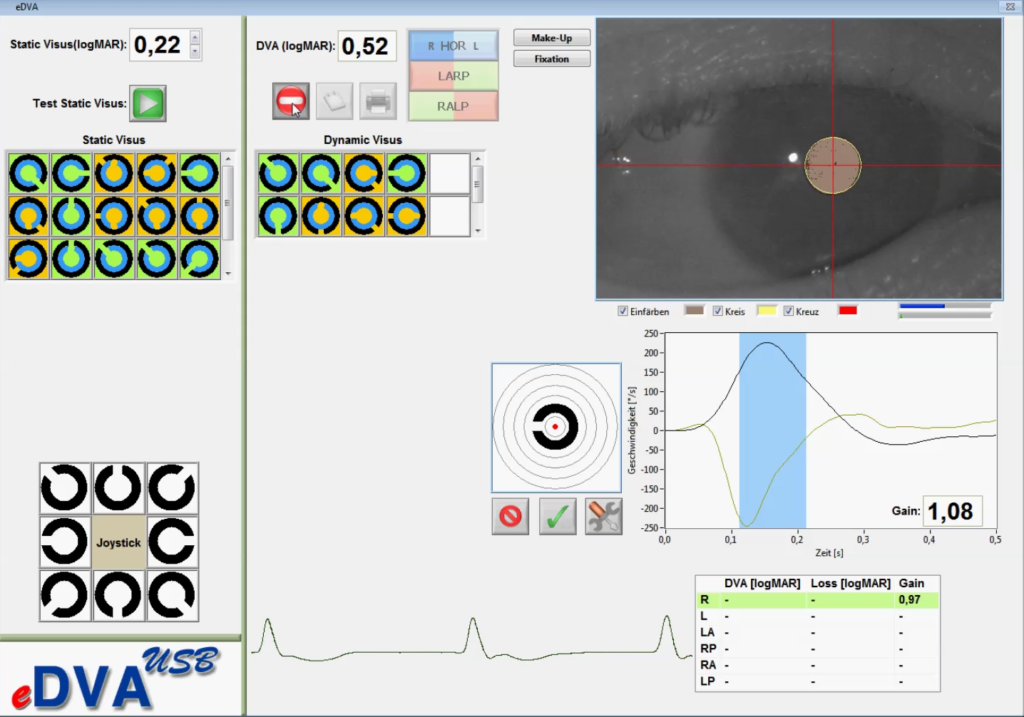Screen dimensions: 1024x717
Task: Increment the Static Visus value with up arrow
Action: (194, 37)
